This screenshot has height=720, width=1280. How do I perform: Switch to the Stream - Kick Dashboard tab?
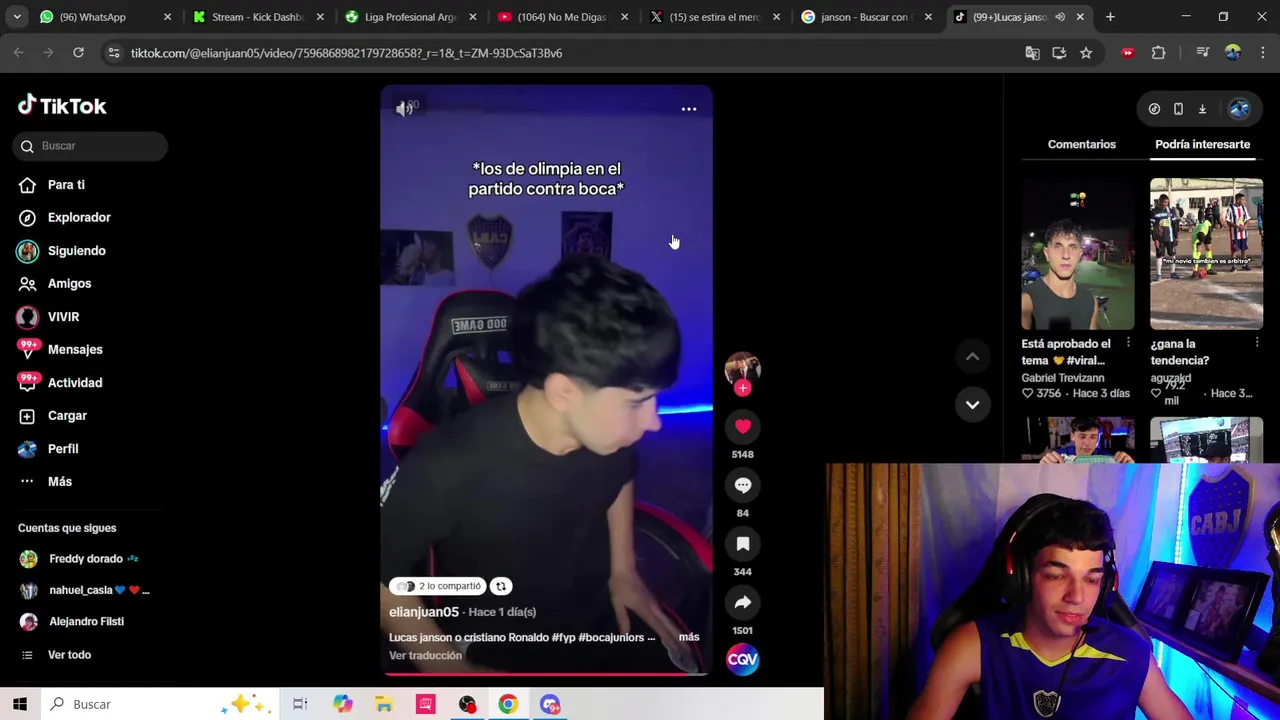point(258,17)
